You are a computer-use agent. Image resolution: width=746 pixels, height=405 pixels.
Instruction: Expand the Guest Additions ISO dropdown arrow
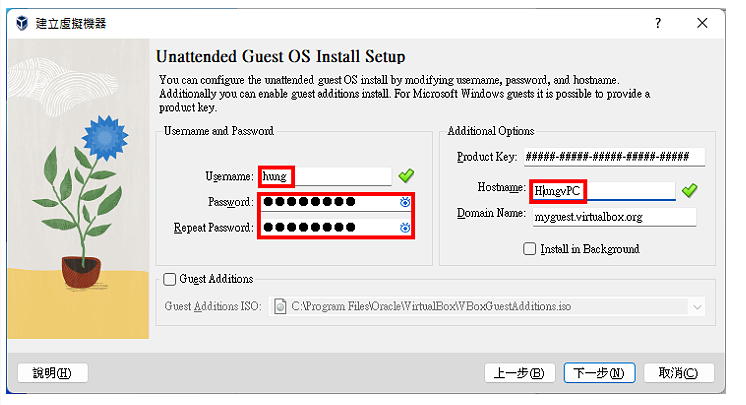pyautogui.click(x=697, y=307)
